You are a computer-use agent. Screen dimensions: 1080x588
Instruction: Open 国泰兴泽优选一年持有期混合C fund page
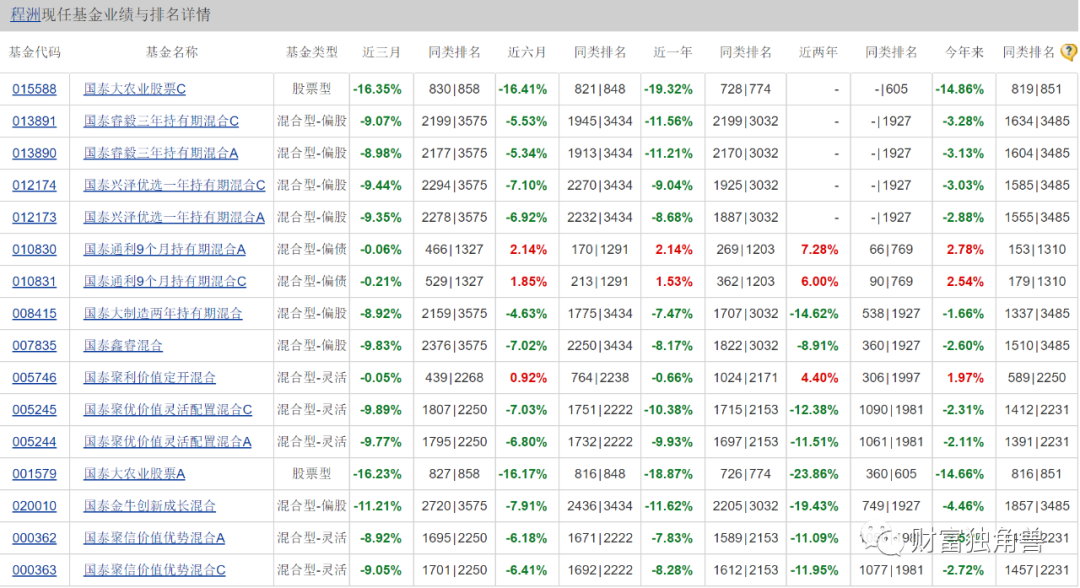[x=174, y=185]
